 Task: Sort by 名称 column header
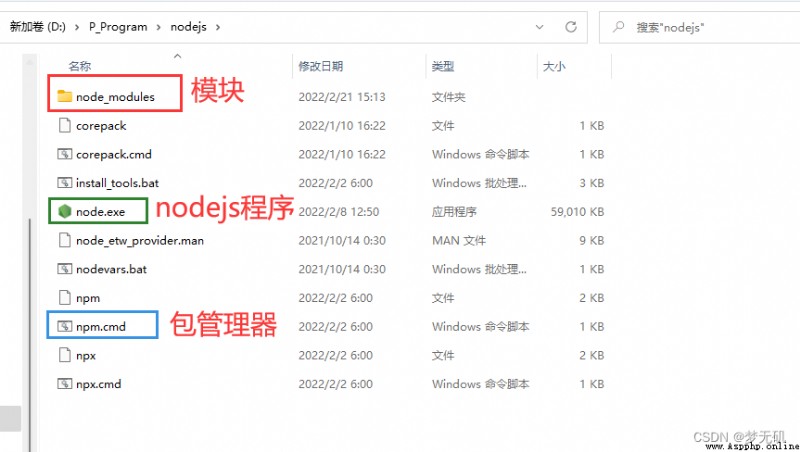point(80,66)
